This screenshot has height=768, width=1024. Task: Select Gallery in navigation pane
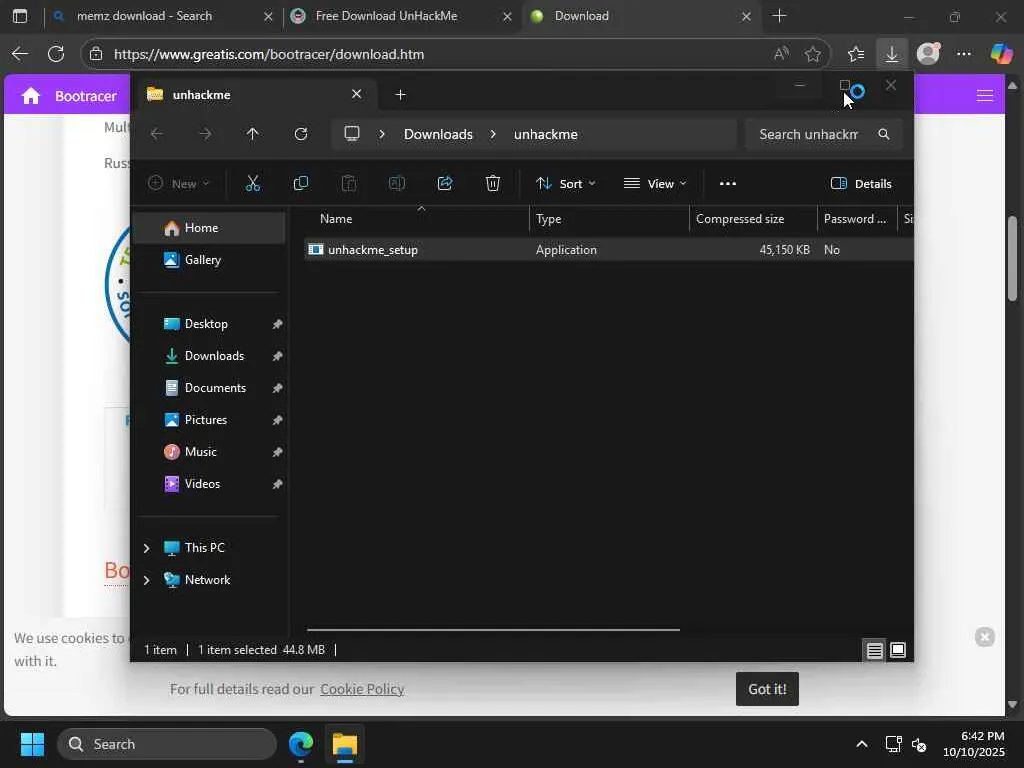(209, 260)
